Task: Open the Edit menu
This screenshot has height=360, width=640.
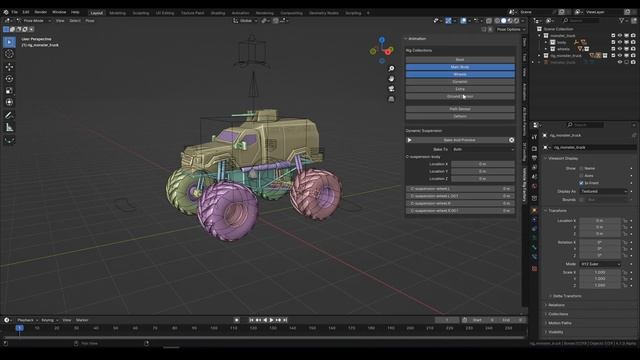Action: [x=26, y=12]
